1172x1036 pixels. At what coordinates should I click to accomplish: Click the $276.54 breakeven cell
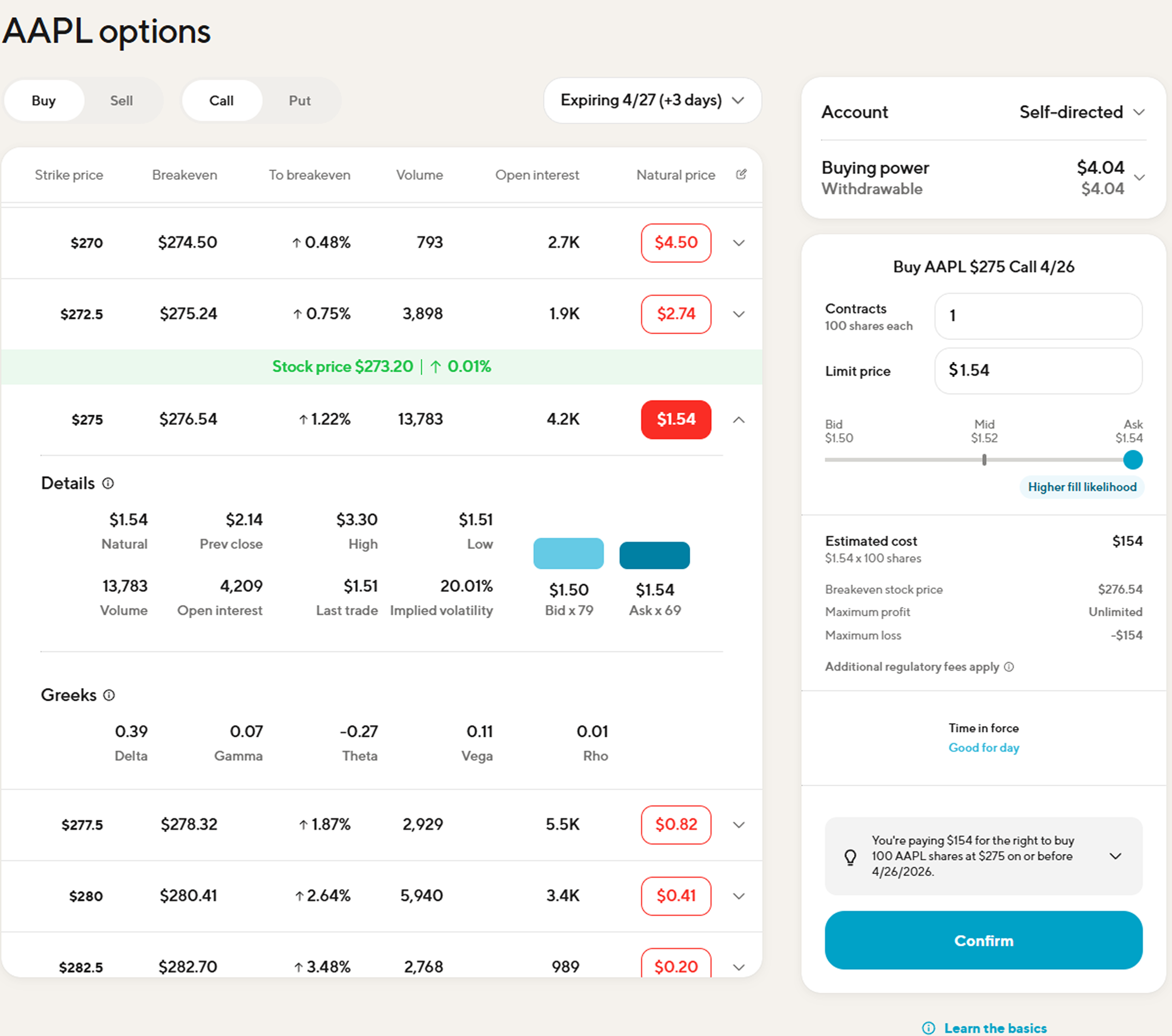188,419
